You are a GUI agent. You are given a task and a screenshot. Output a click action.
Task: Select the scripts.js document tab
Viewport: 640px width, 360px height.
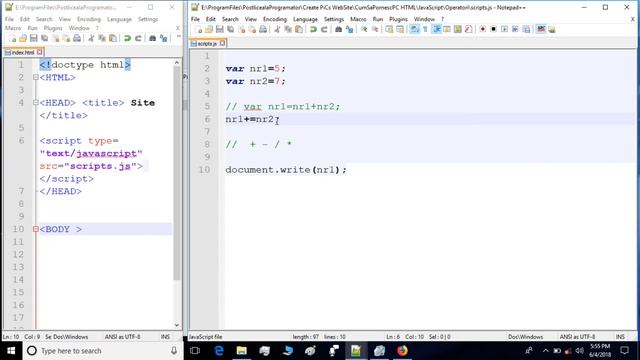tap(207, 43)
